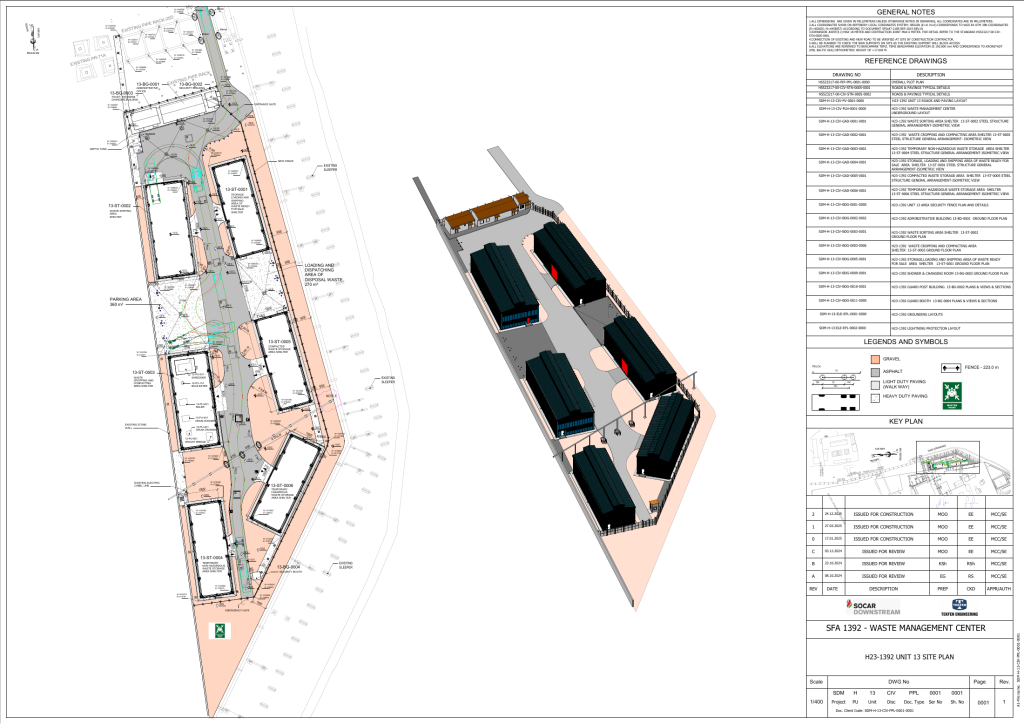Click the Rev. label in title block
The width and height of the screenshot is (1024, 724).
pyautogui.click(x=1004, y=682)
